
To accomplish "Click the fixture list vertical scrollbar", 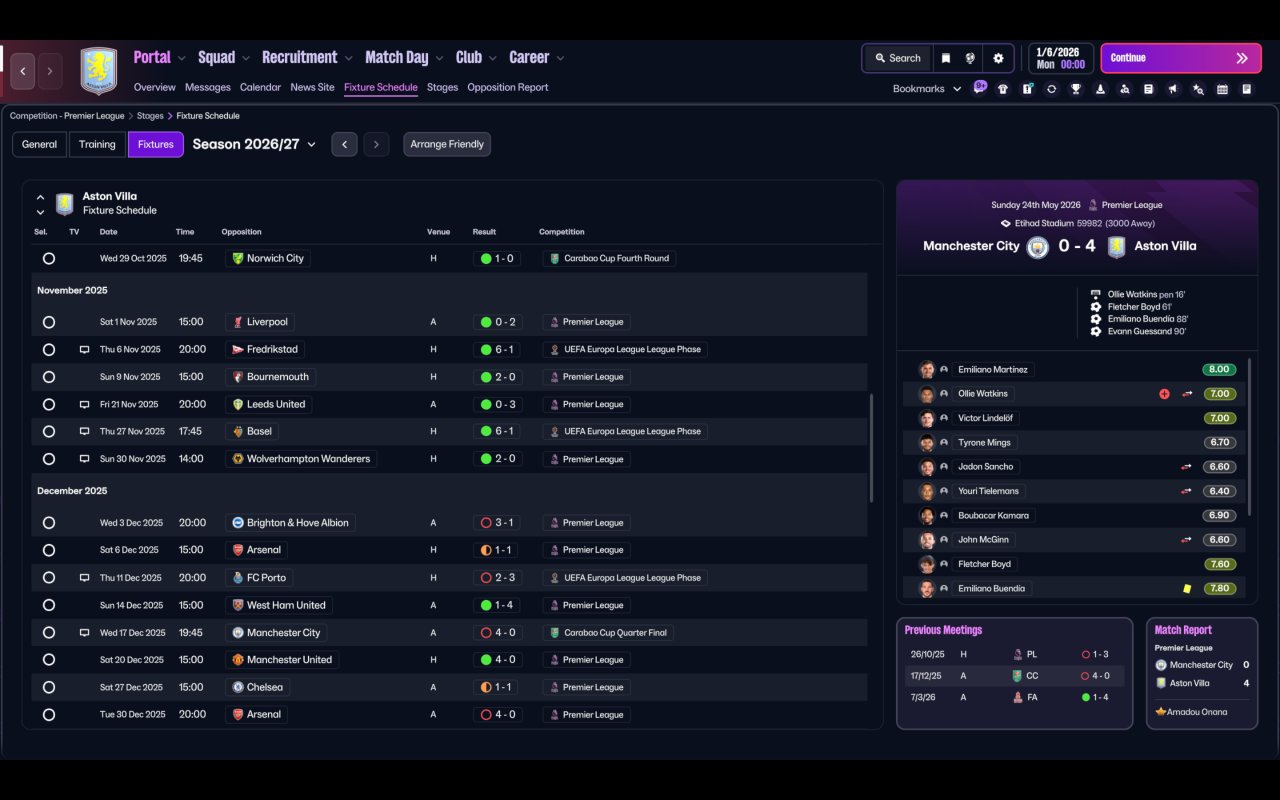I will point(871,448).
